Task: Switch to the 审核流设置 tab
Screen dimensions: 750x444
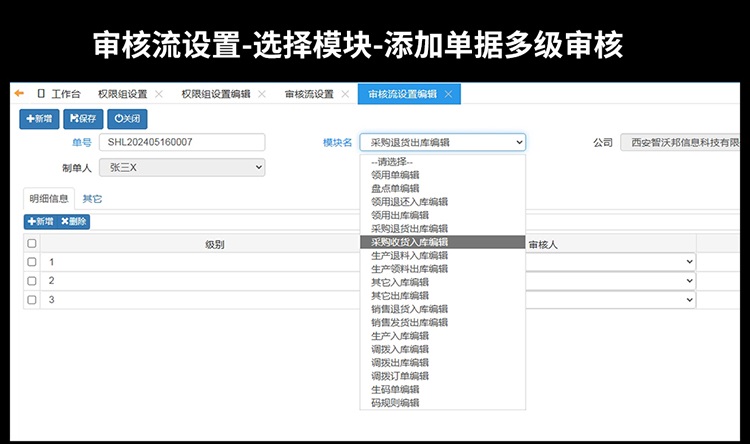Action: pyautogui.click(x=309, y=94)
